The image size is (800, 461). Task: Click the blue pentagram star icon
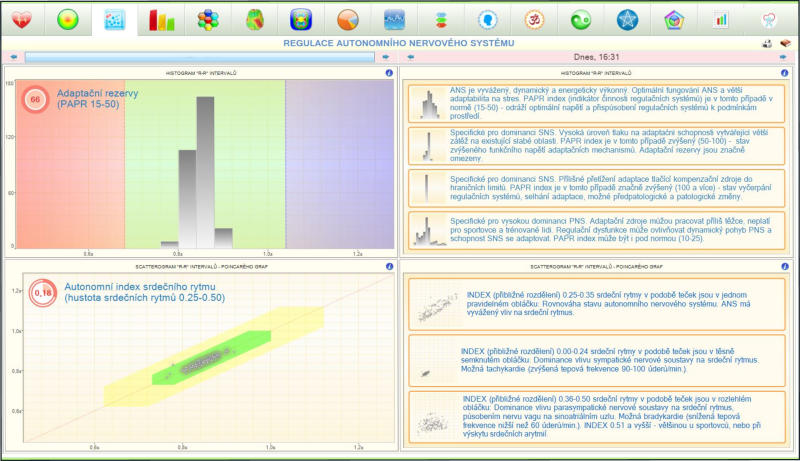627,19
